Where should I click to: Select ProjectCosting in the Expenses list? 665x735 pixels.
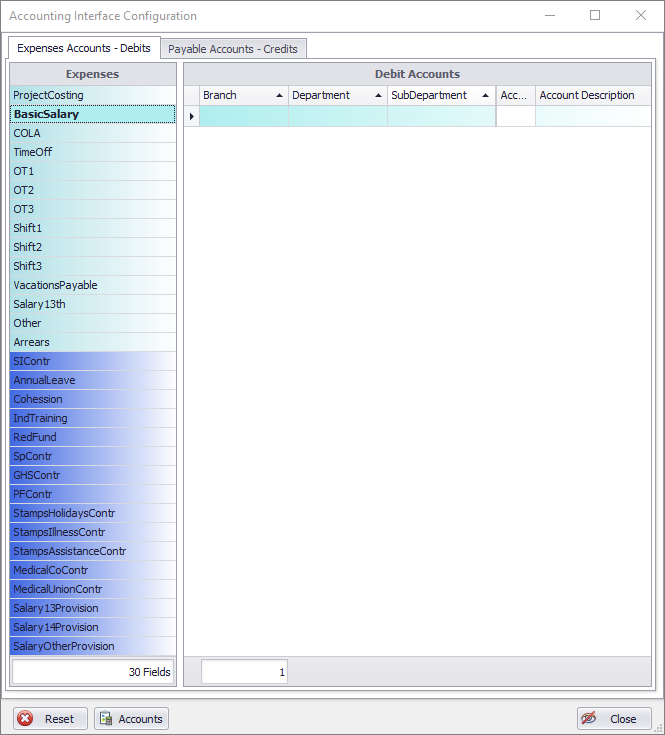click(x=93, y=95)
